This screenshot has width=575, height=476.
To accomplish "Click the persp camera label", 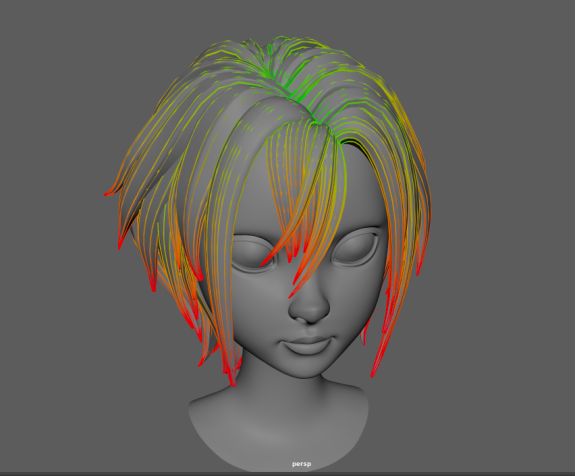I will [x=301, y=464].
